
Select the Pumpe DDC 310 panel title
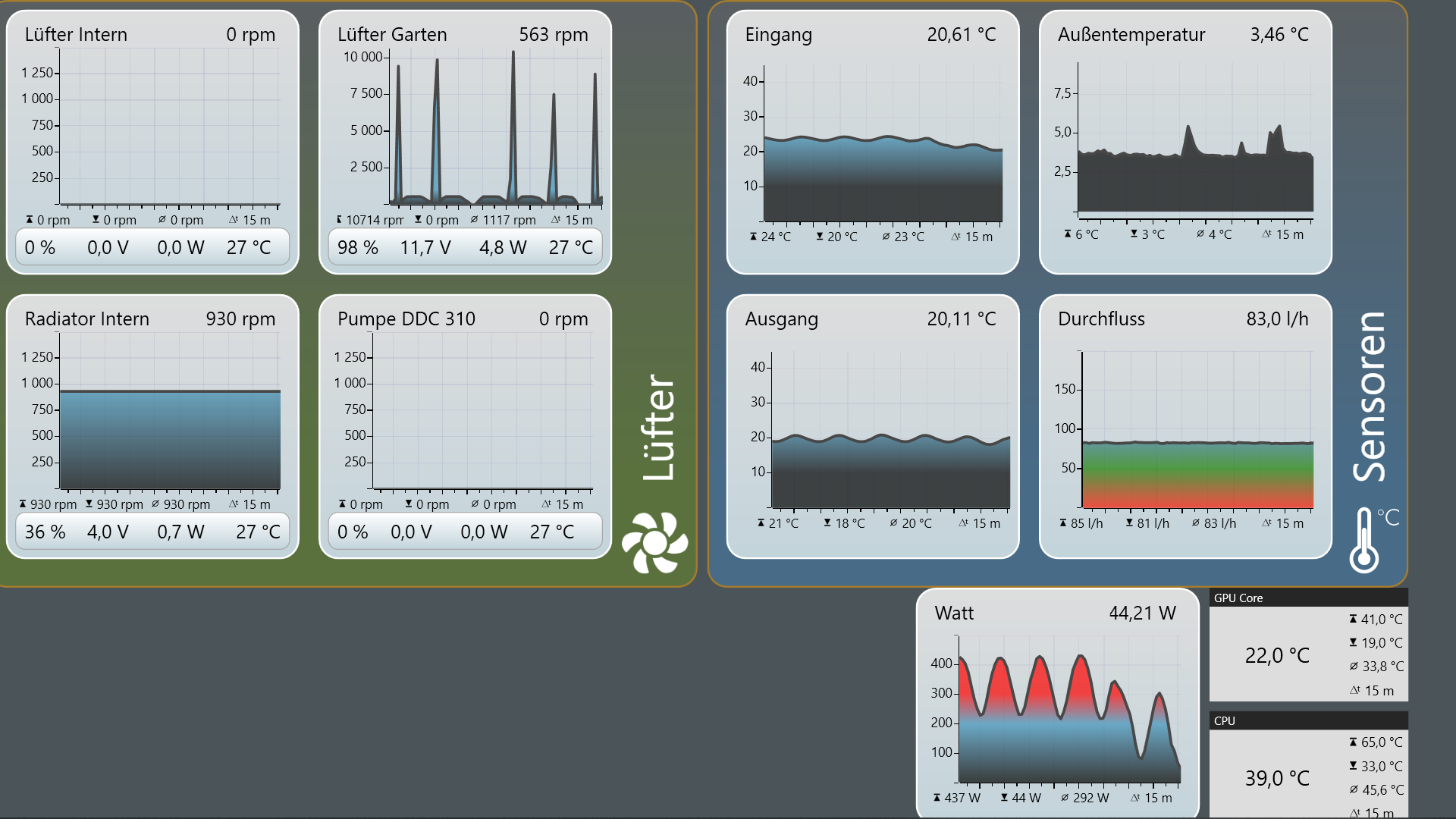point(406,319)
